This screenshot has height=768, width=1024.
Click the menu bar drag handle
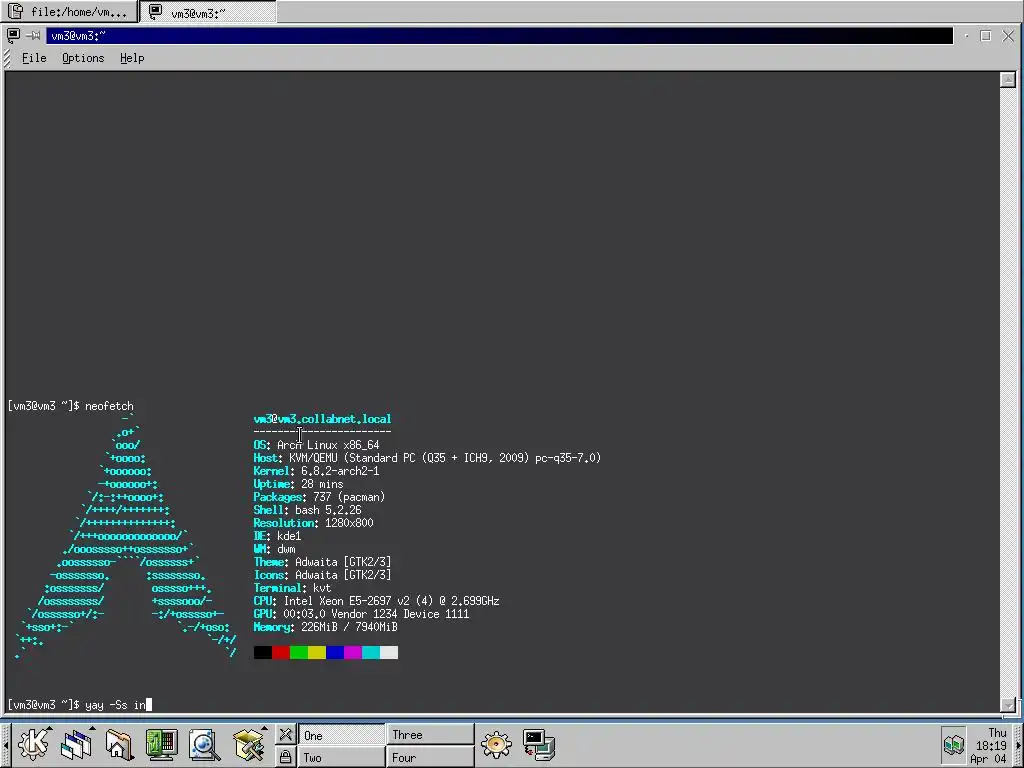tap(7, 58)
